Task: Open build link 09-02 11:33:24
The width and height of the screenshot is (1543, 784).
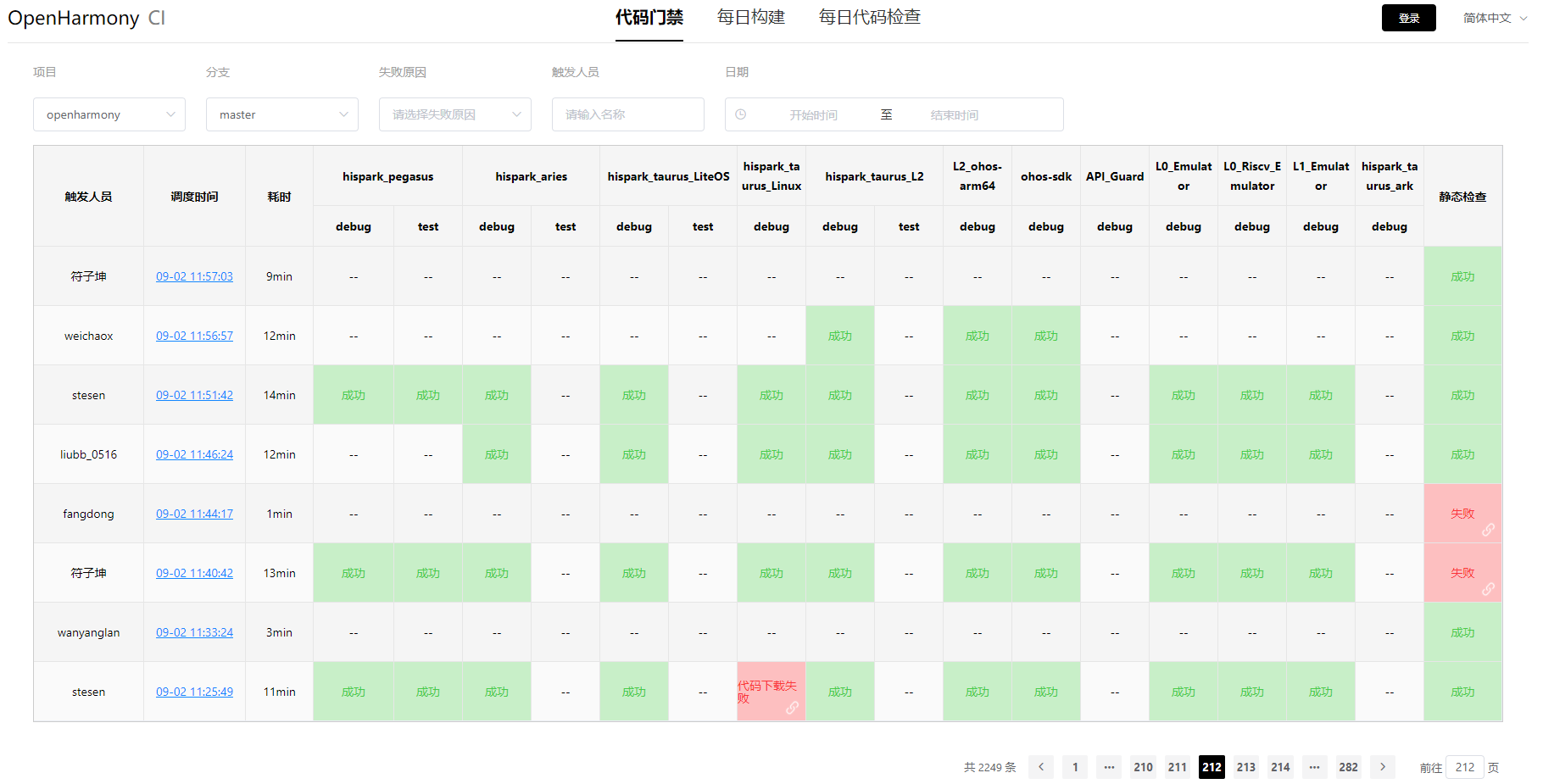Action: 194,632
